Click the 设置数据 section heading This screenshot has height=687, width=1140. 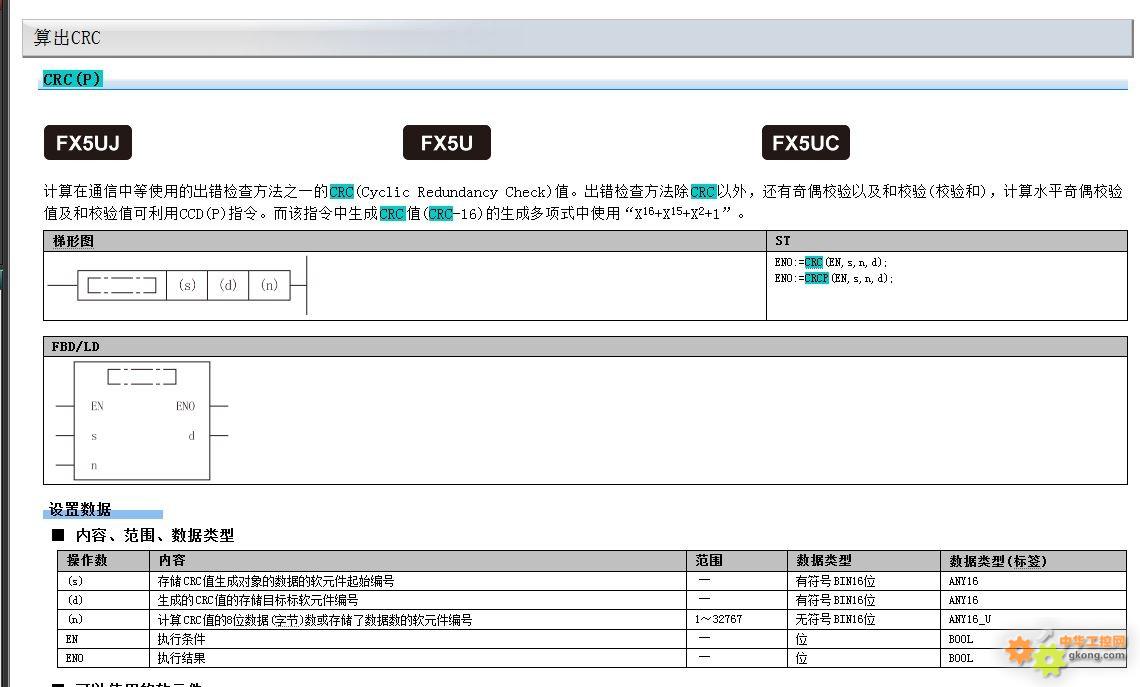[80, 510]
